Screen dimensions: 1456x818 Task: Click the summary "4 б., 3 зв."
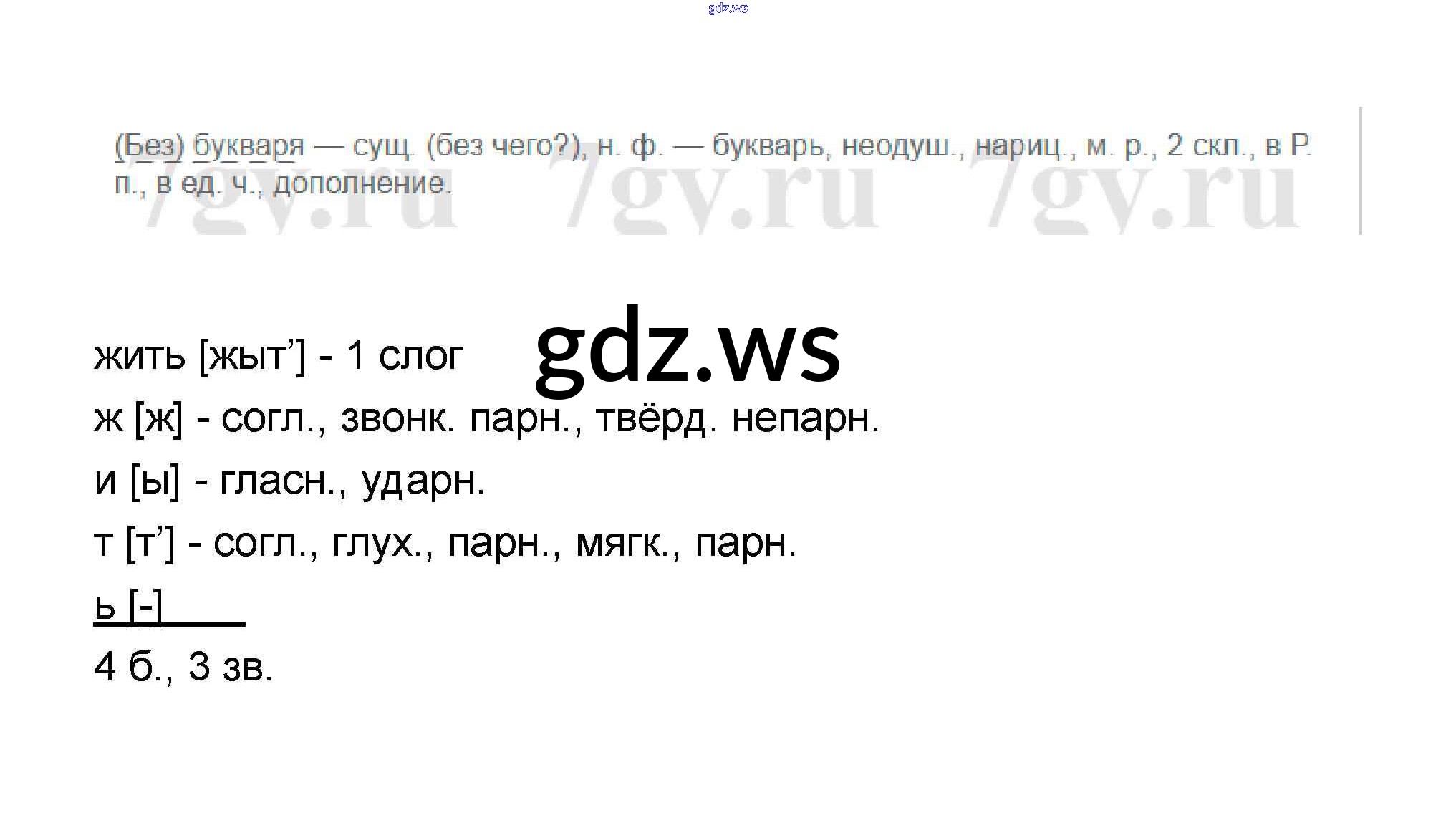click(x=183, y=668)
